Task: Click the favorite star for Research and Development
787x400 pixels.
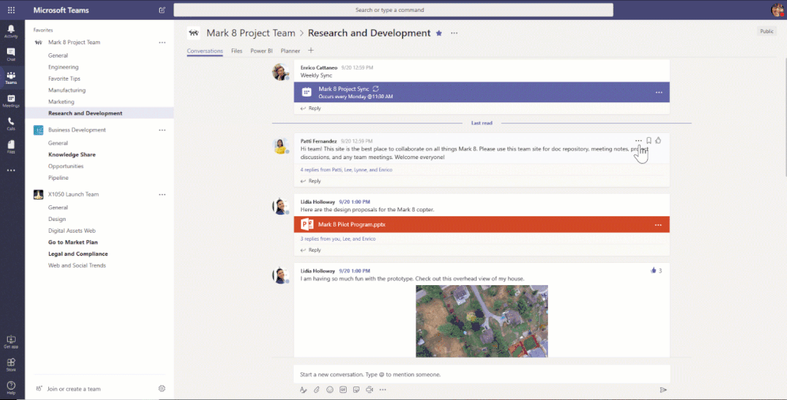Action: tap(439, 33)
